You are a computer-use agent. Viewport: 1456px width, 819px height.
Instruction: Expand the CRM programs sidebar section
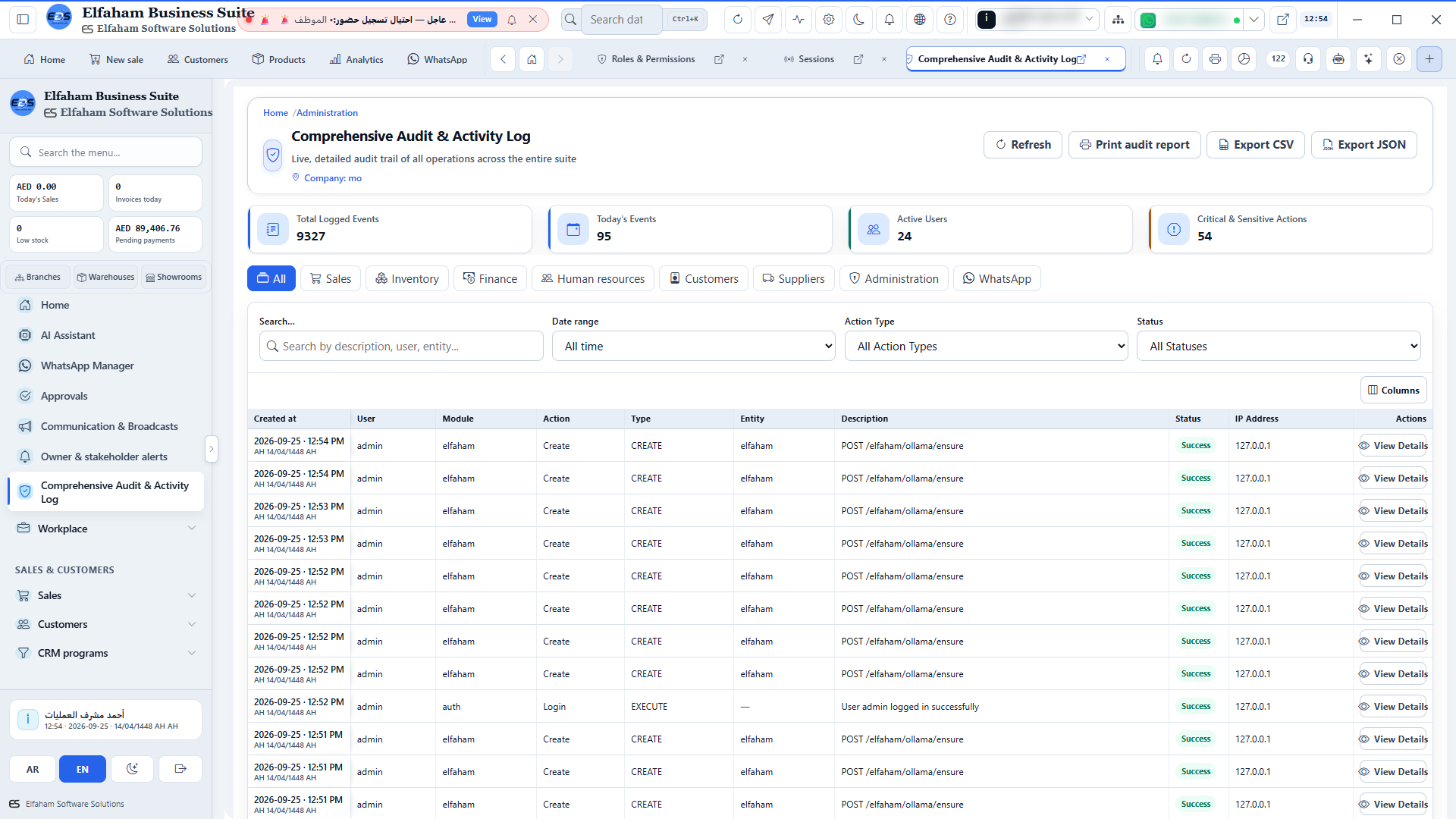(106, 653)
